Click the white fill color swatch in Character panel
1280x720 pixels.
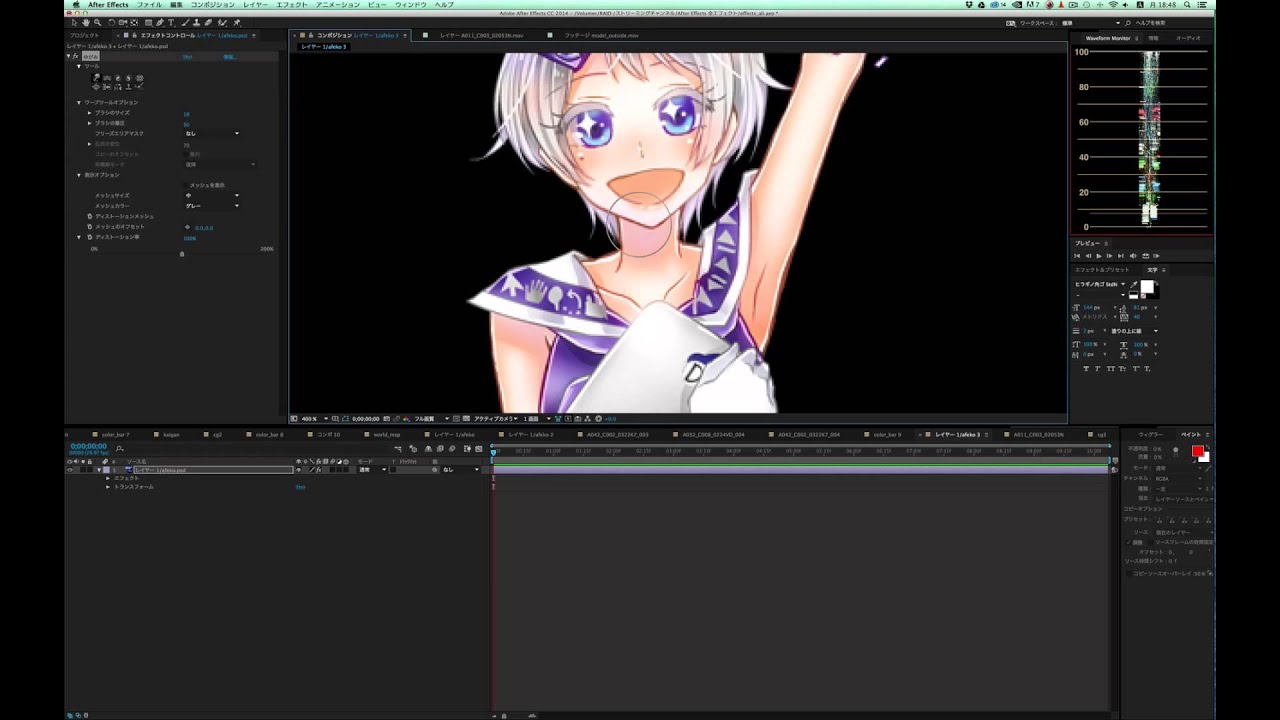pos(1147,287)
